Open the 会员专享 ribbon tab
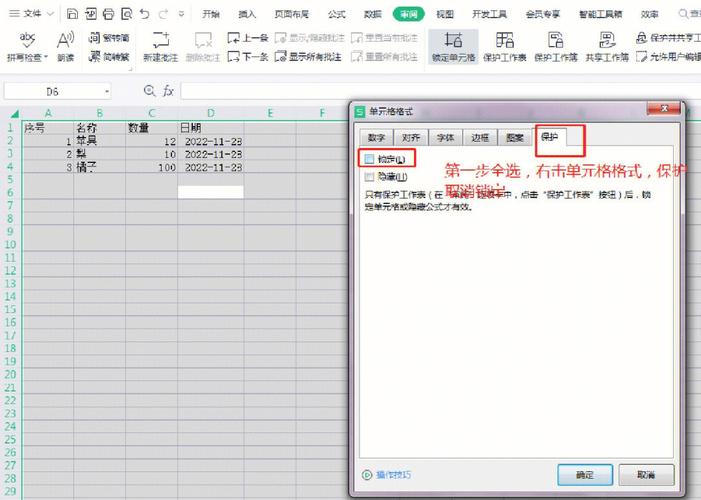The height and width of the screenshot is (500, 701). pyautogui.click(x=543, y=14)
